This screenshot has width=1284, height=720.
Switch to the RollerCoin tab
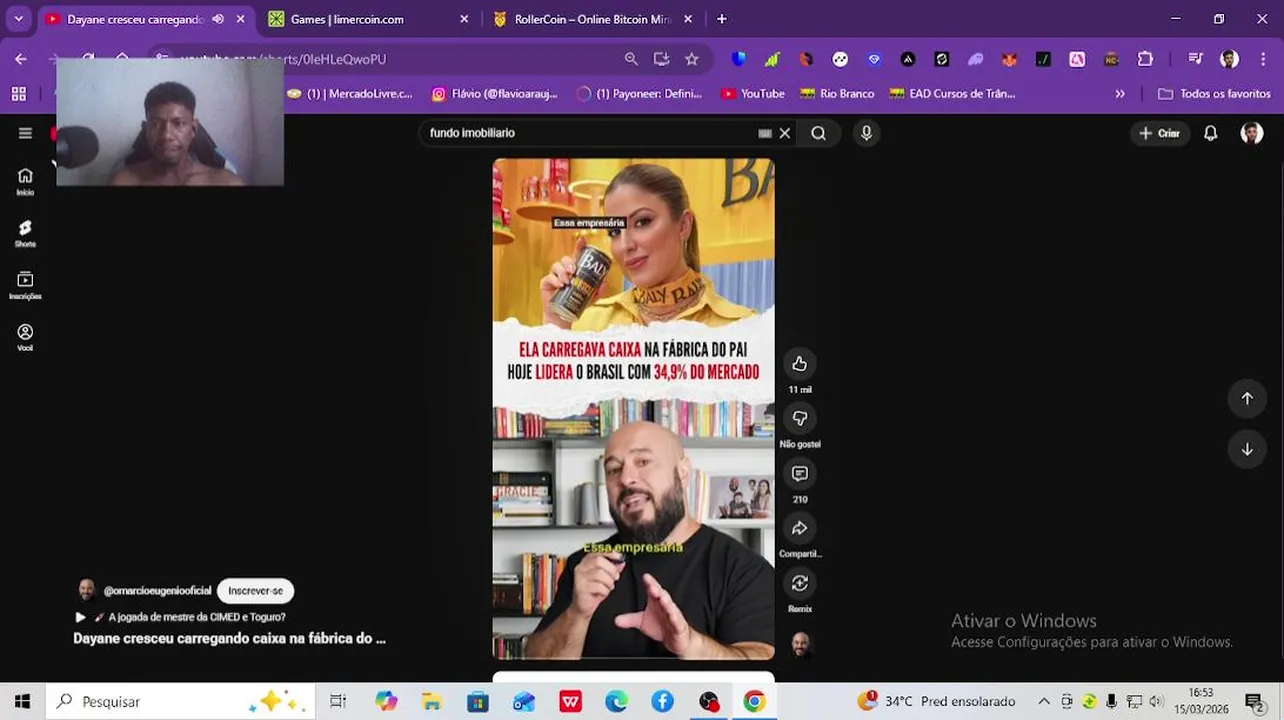[592, 19]
